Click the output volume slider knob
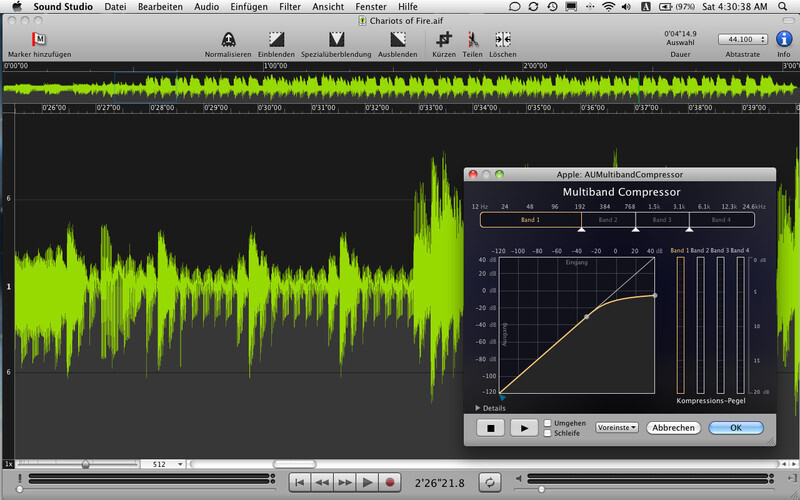The height and width of the screenshot is (500, 800). pos(541,490)
